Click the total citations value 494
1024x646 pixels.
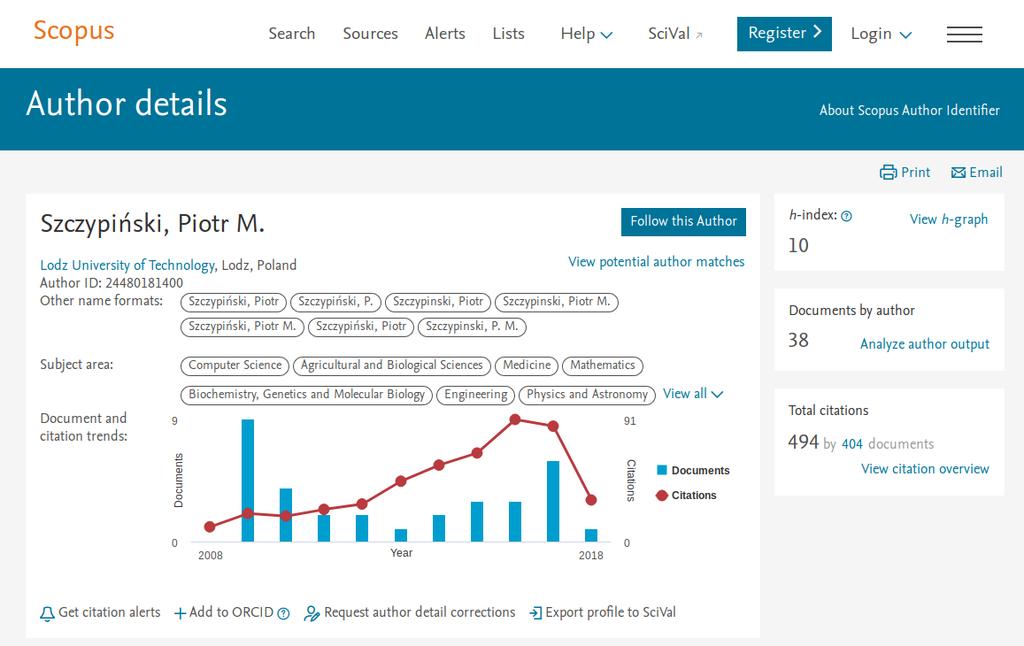[803, 442]
